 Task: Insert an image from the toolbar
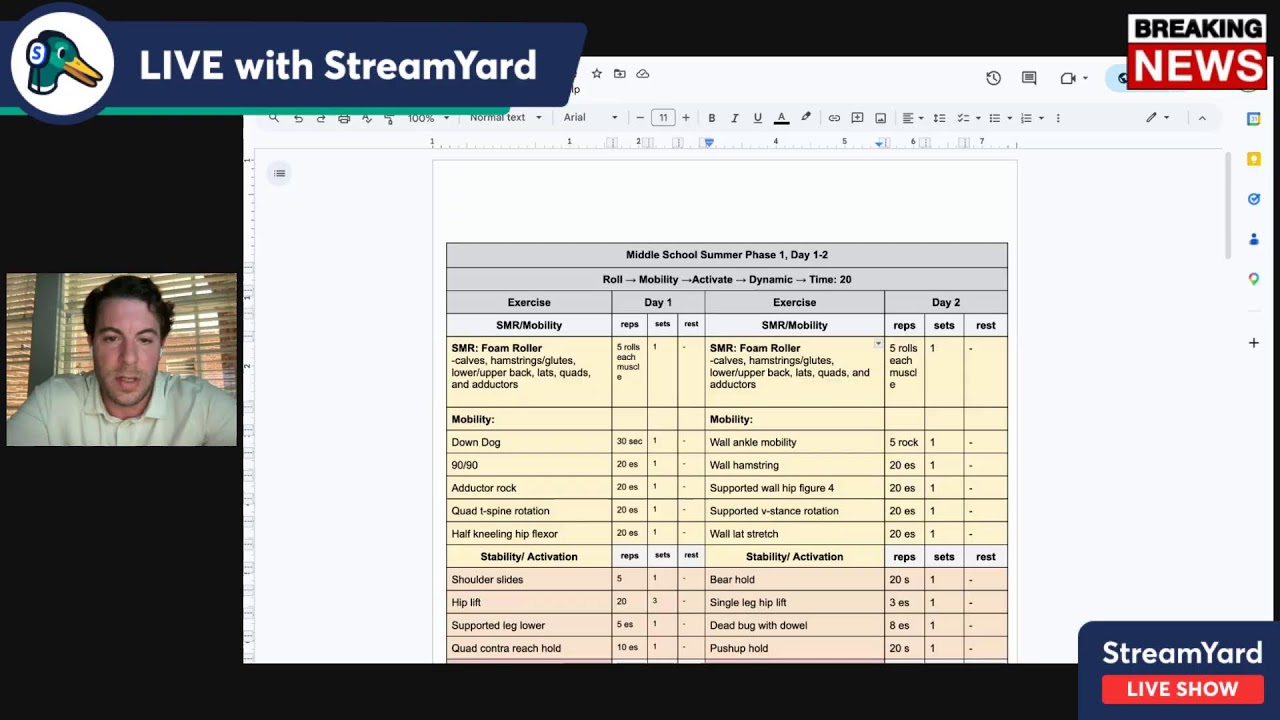880,118
